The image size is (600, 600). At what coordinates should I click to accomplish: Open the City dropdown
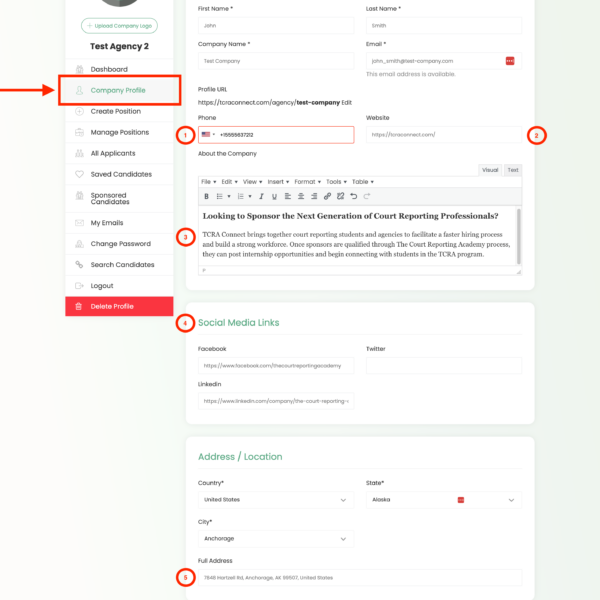[276, 539]
